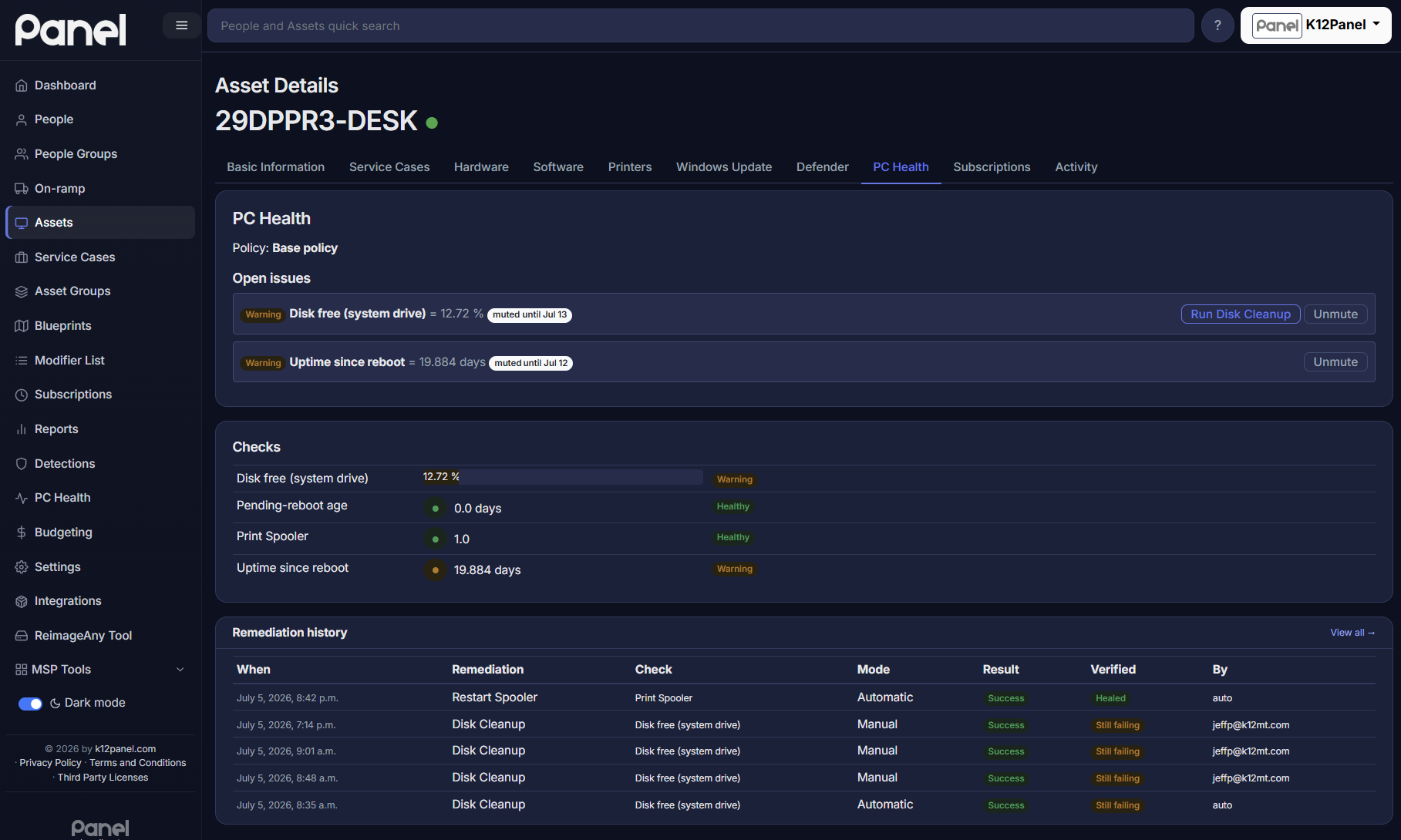
Task: Open the Dashboard home icon
Action: click(x=22, y=86)
